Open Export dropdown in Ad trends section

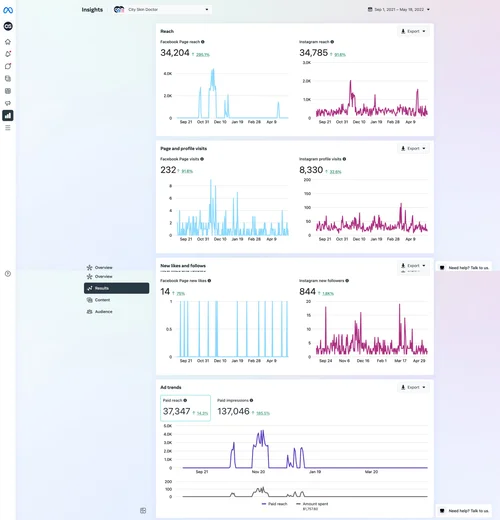click(413, 387)
